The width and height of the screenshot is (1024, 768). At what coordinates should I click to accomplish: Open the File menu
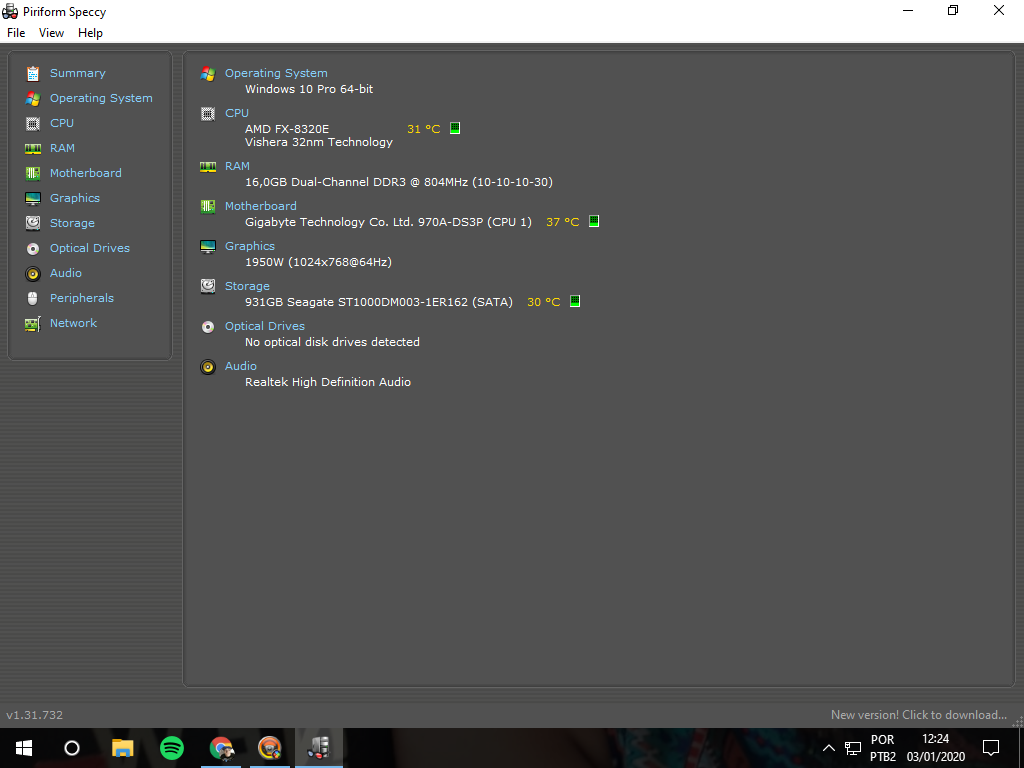coord(16,33)
